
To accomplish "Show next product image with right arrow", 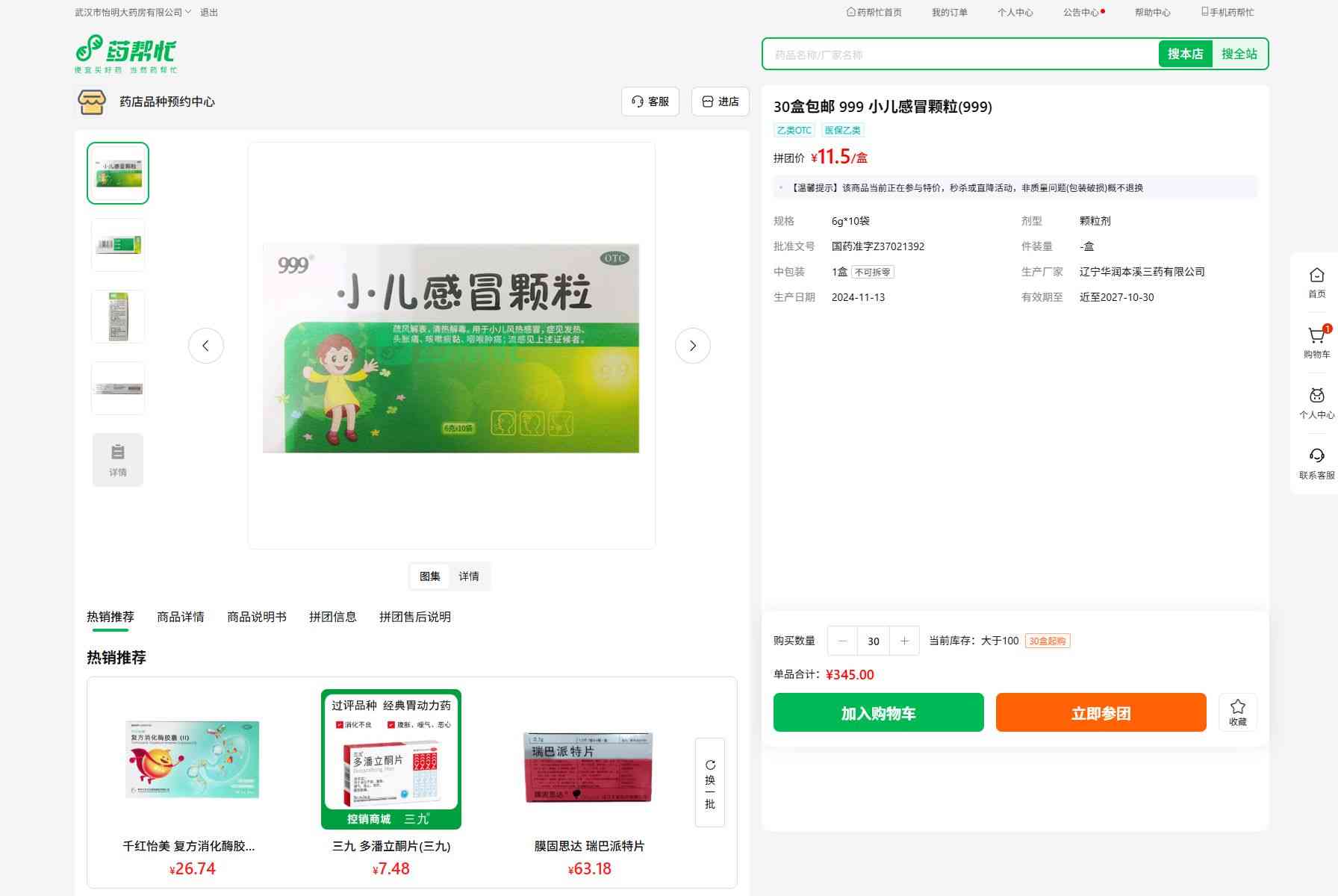I will (692, 346).
